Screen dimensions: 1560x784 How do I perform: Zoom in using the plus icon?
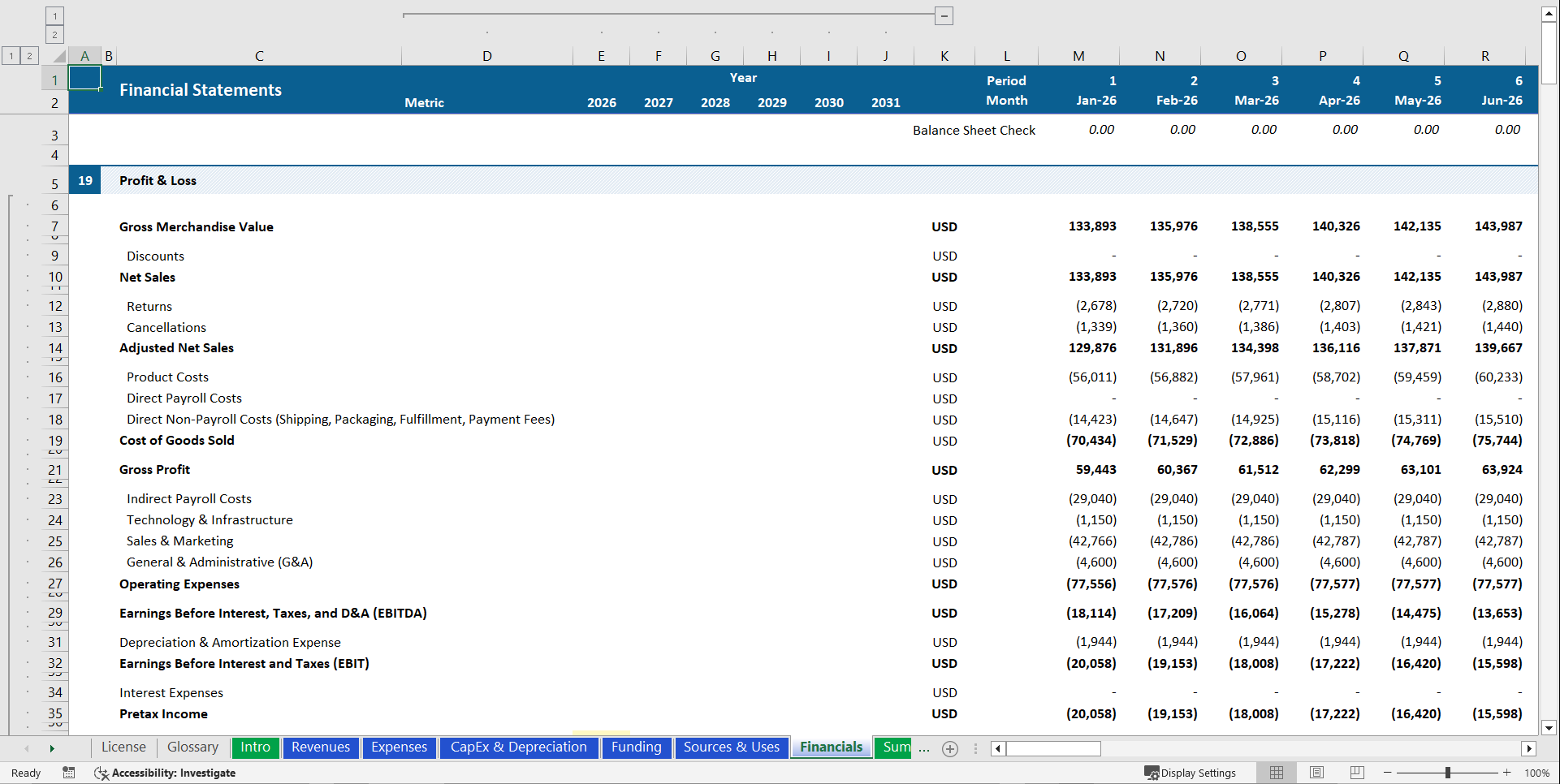point(1506,773)
